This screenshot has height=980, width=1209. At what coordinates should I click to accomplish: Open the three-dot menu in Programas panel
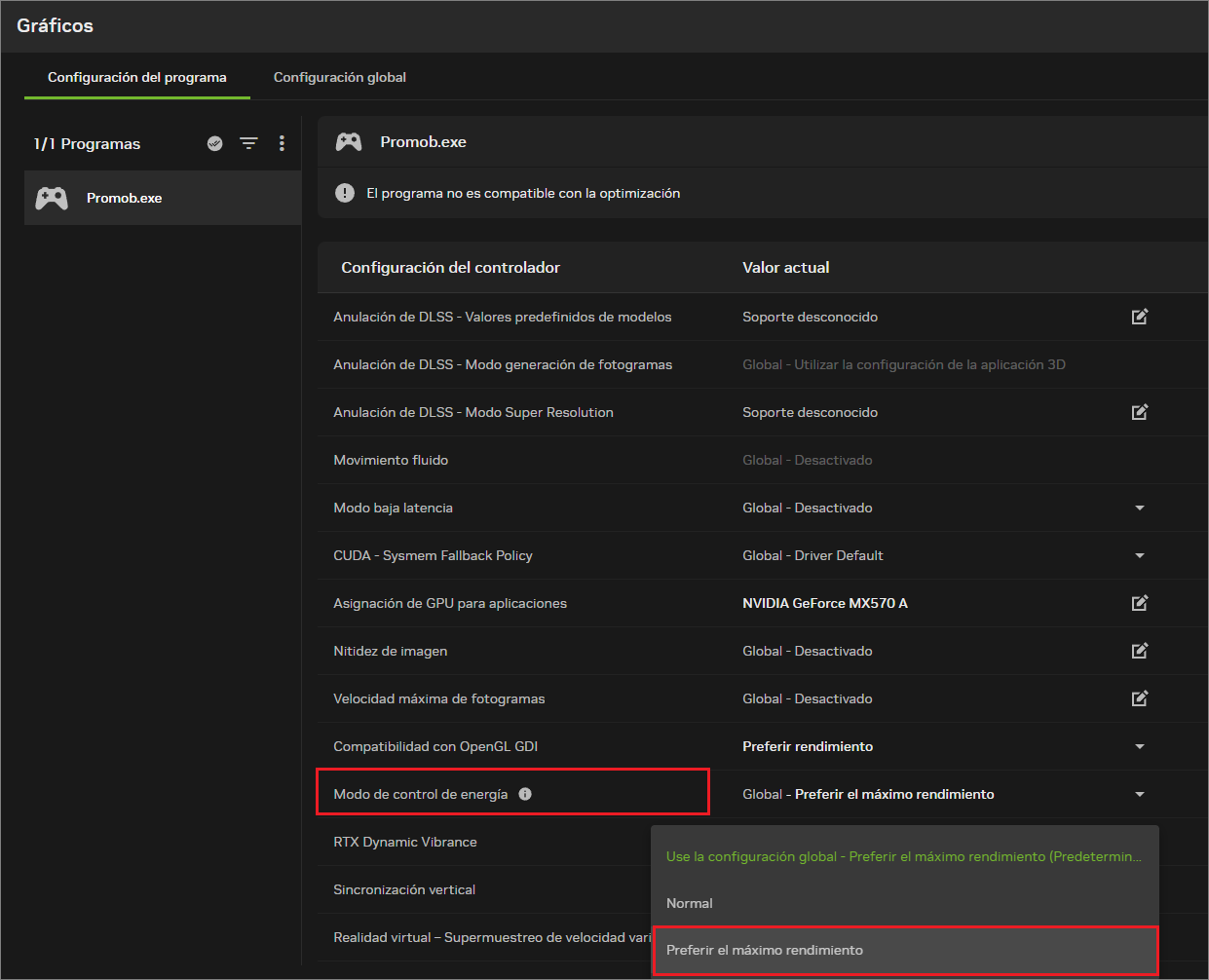282,143
